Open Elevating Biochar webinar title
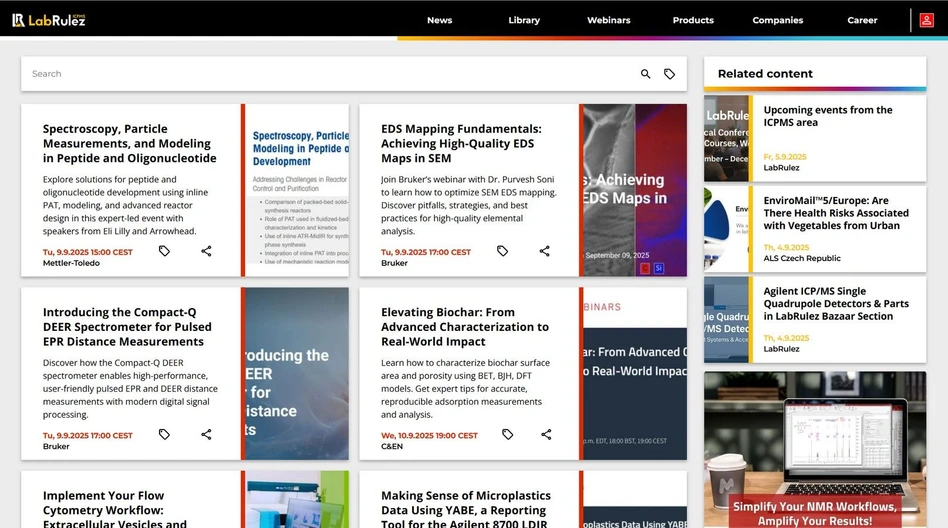The width and height of the screenshot is (948, 528). [465, 327]
